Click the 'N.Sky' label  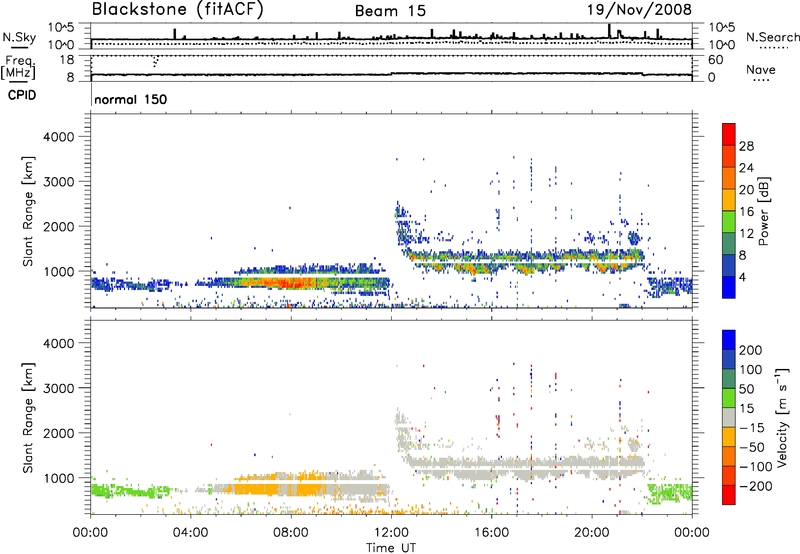click(19, 38)
